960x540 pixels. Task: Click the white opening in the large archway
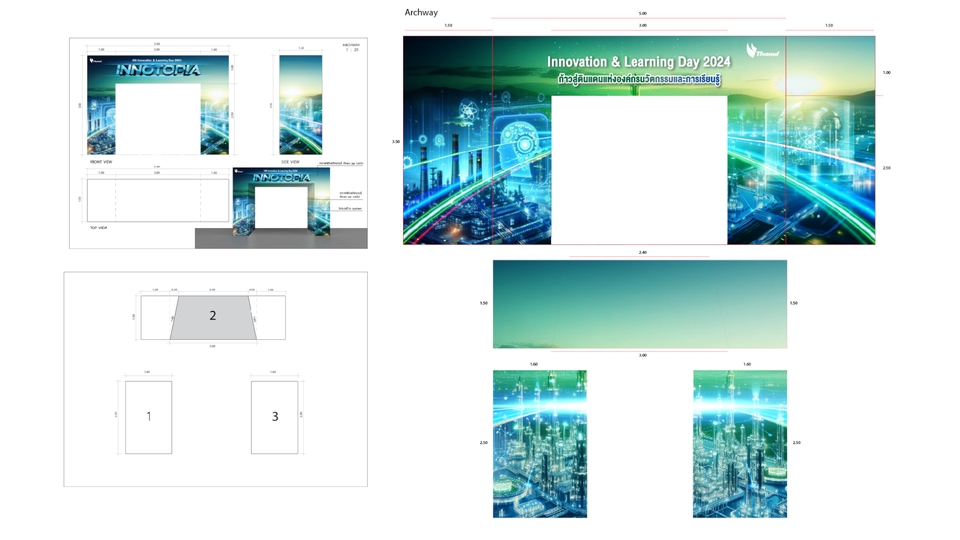(x=639, y=170)
